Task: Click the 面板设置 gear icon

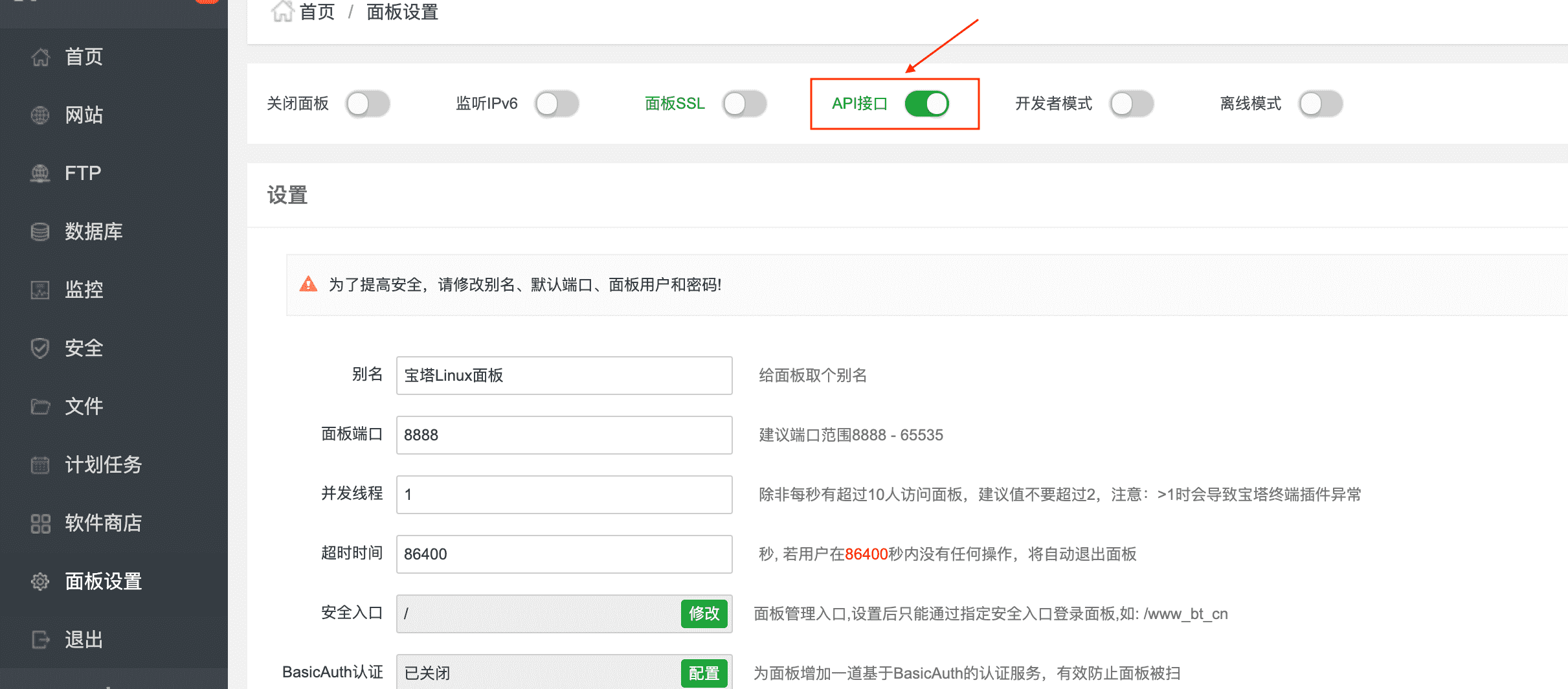Action: [40, 582]
